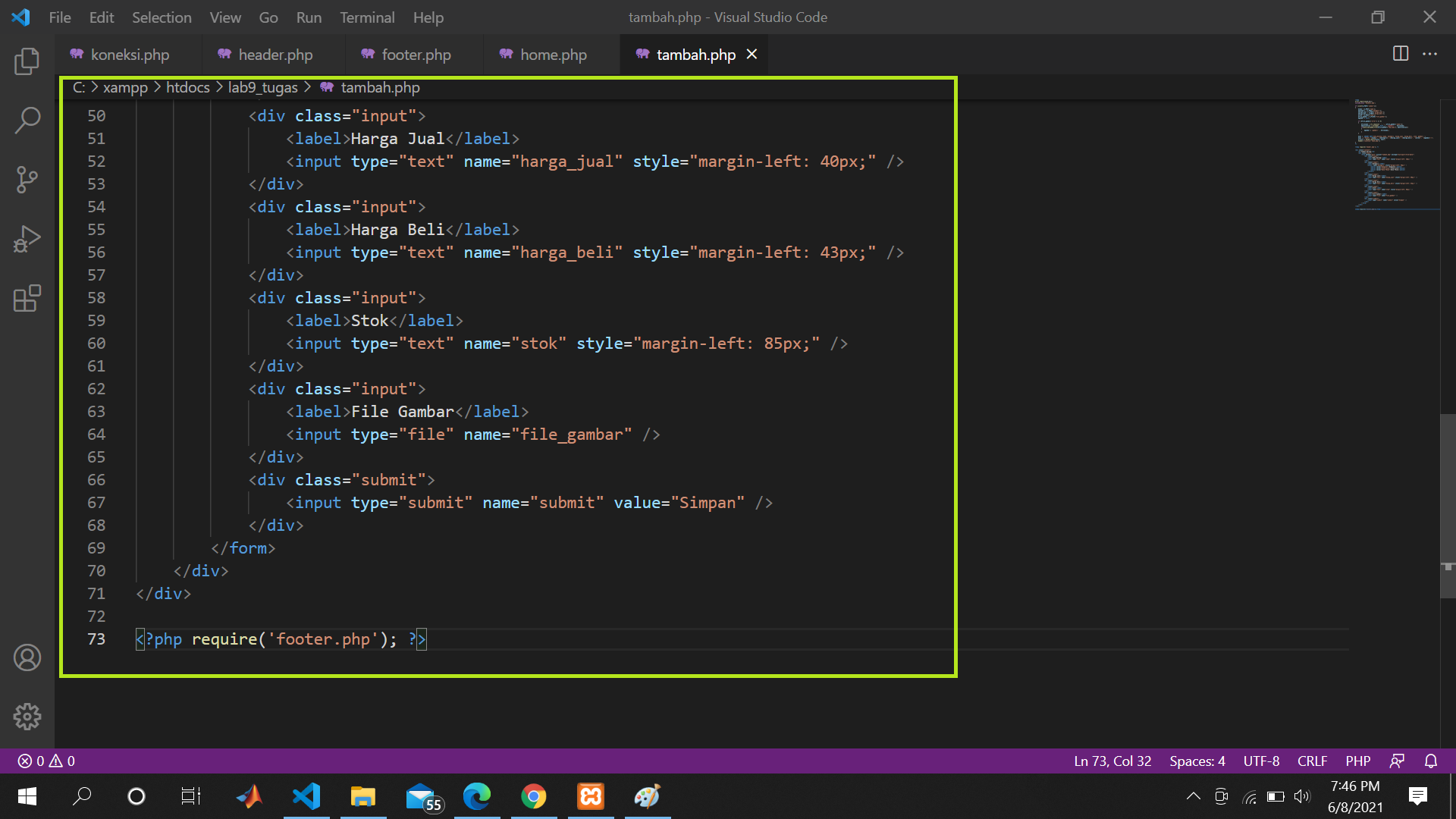This screenshot has width=1456, height=819.
Task: Open network status in system tray
Action: pos(1249,796)
